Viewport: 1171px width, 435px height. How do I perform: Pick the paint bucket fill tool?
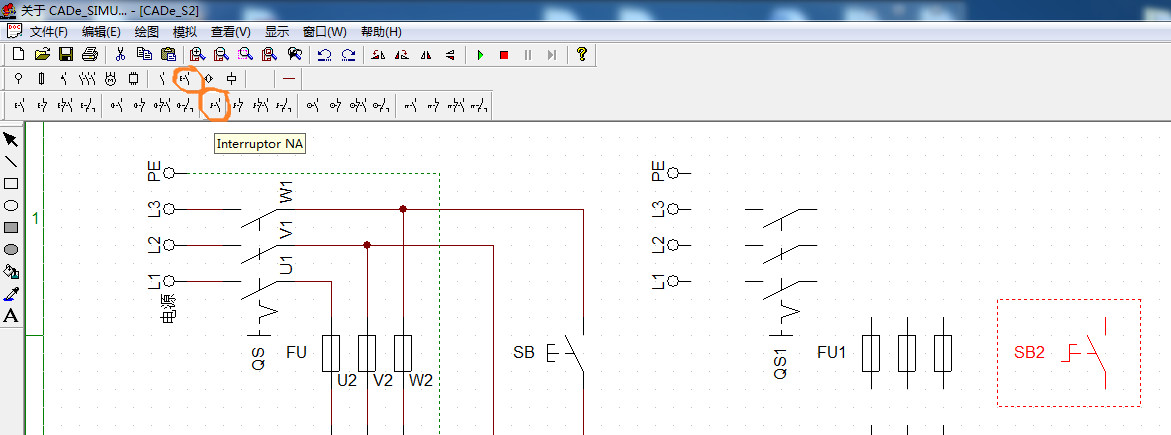pos(10,271)
